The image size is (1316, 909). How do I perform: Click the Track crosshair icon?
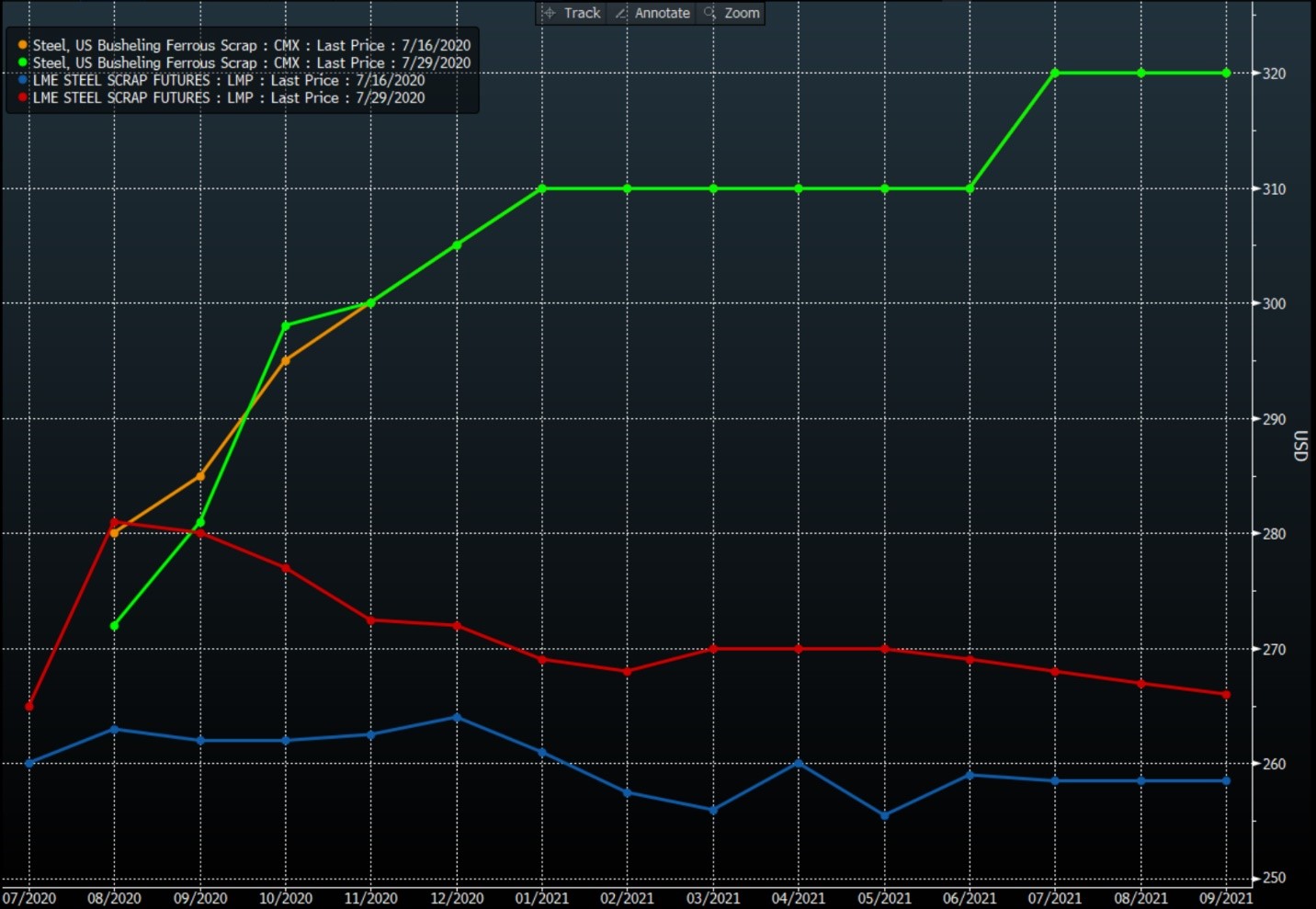click(549, 13)
